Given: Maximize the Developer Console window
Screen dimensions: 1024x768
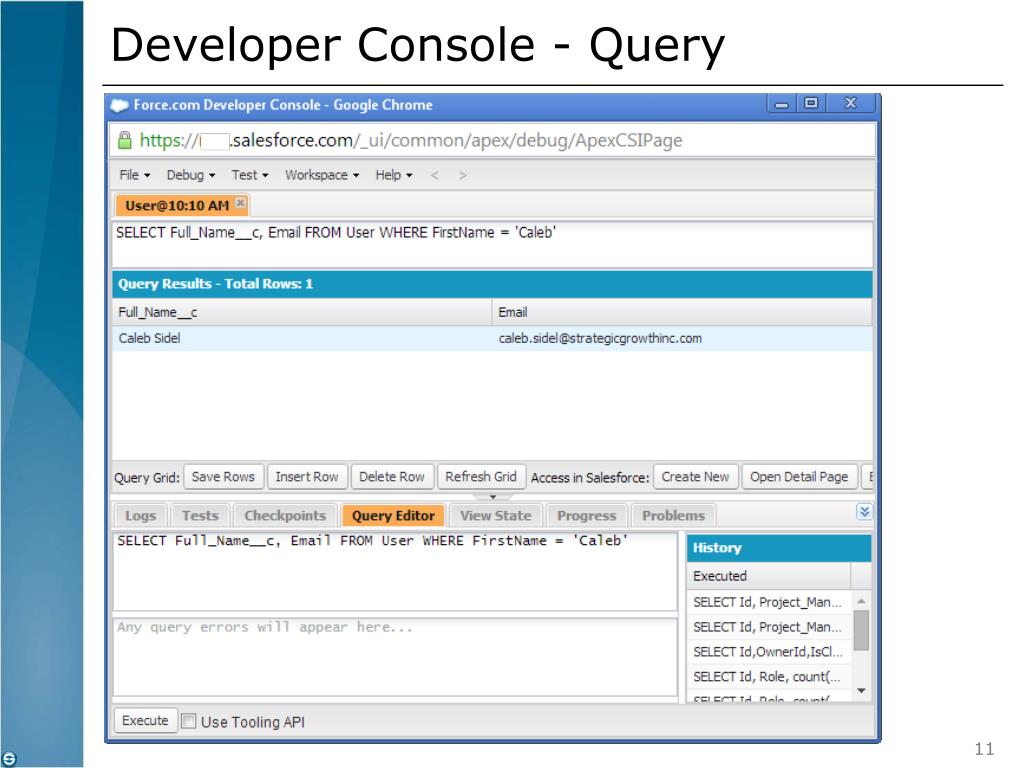Looking at the screenshot, I should coord(811,103).
